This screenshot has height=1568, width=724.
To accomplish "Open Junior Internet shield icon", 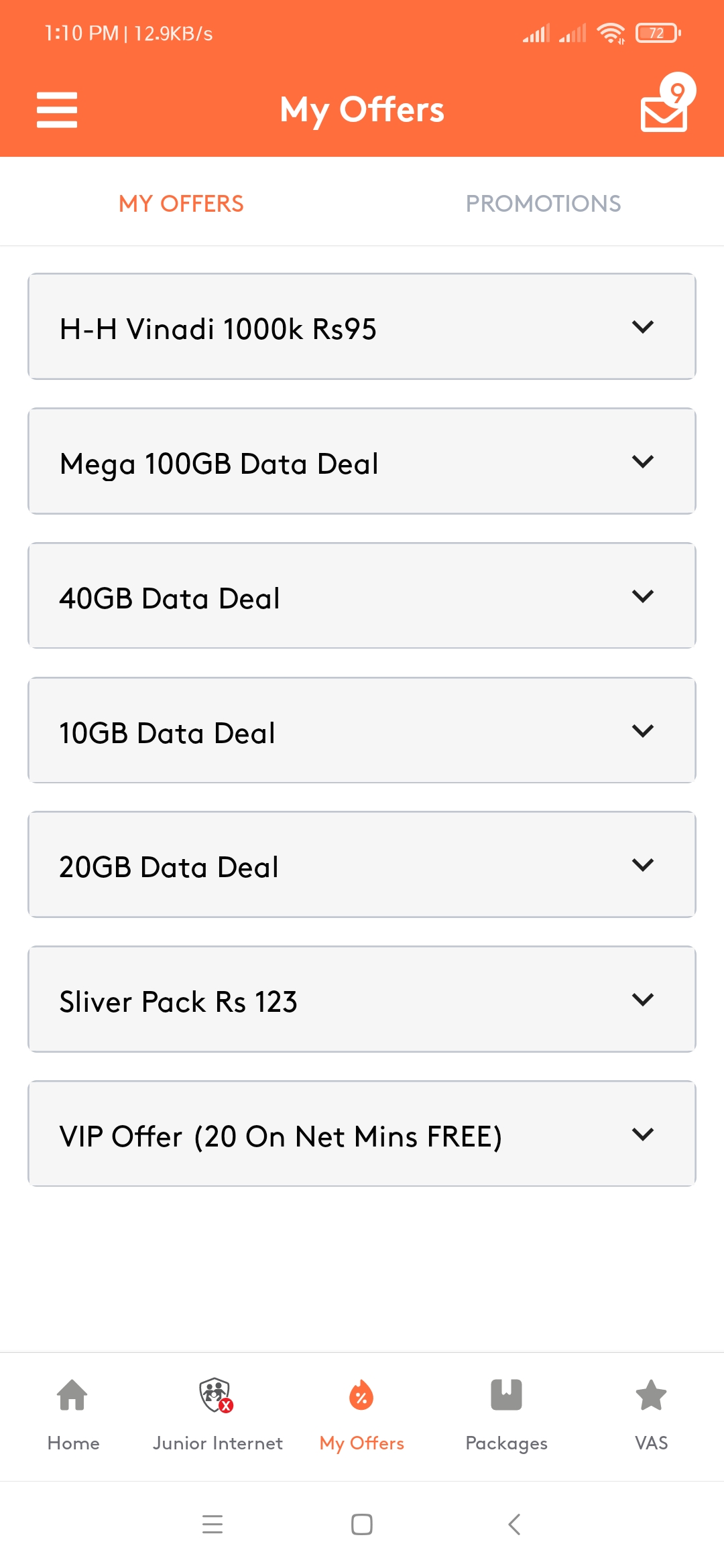I will (216, 1395).
